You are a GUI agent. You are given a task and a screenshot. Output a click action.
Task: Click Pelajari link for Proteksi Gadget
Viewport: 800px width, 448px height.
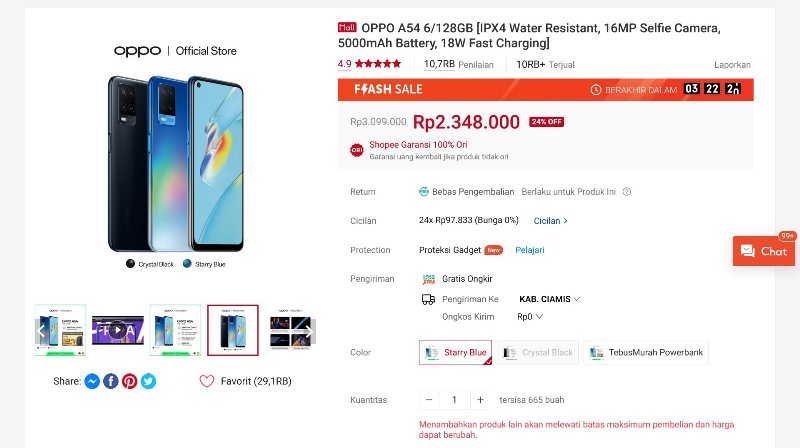[x=530, y=250]
